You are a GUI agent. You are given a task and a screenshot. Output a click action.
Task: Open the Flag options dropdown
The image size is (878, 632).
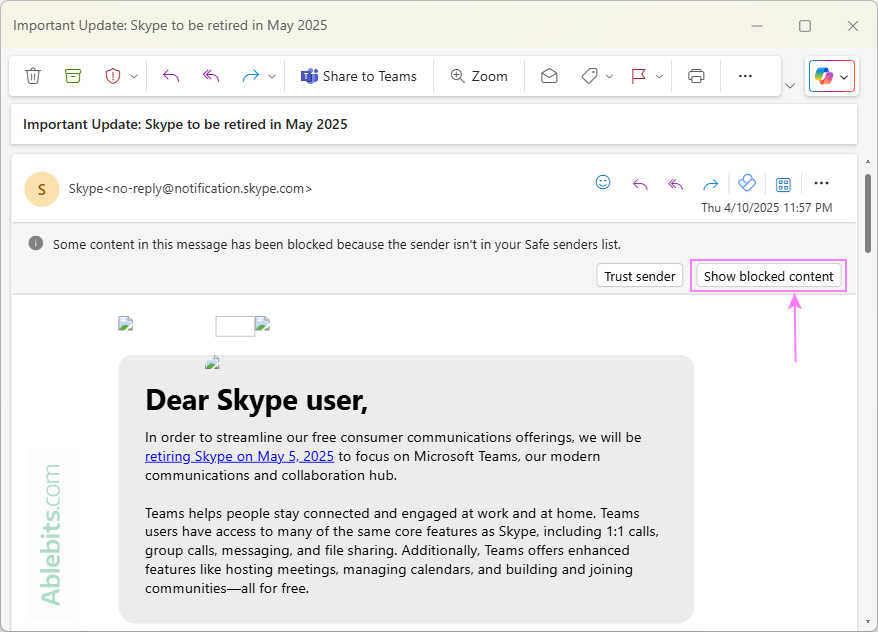click(x=659, y=76)
